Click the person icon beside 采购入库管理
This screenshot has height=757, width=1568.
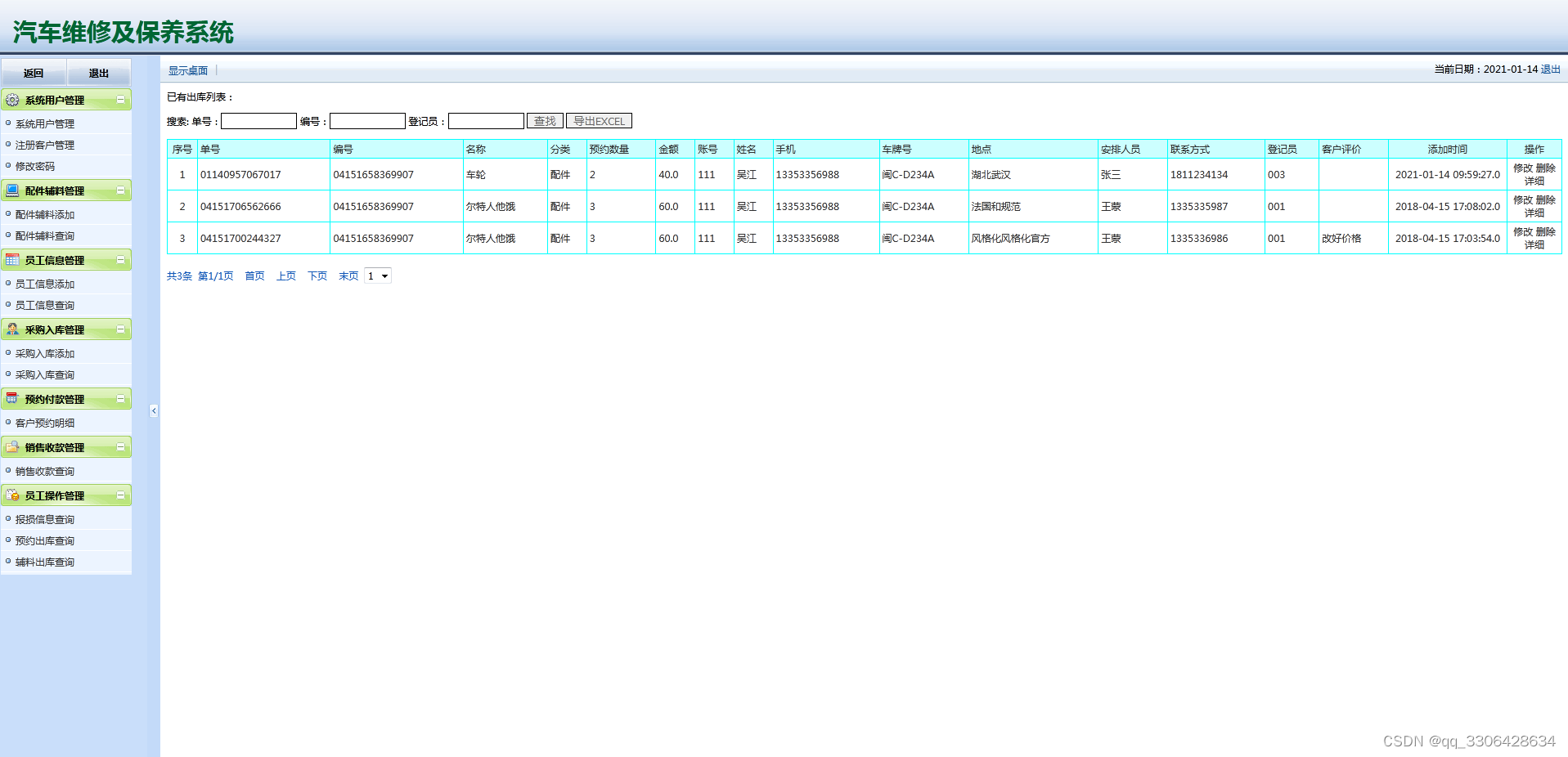12,329
